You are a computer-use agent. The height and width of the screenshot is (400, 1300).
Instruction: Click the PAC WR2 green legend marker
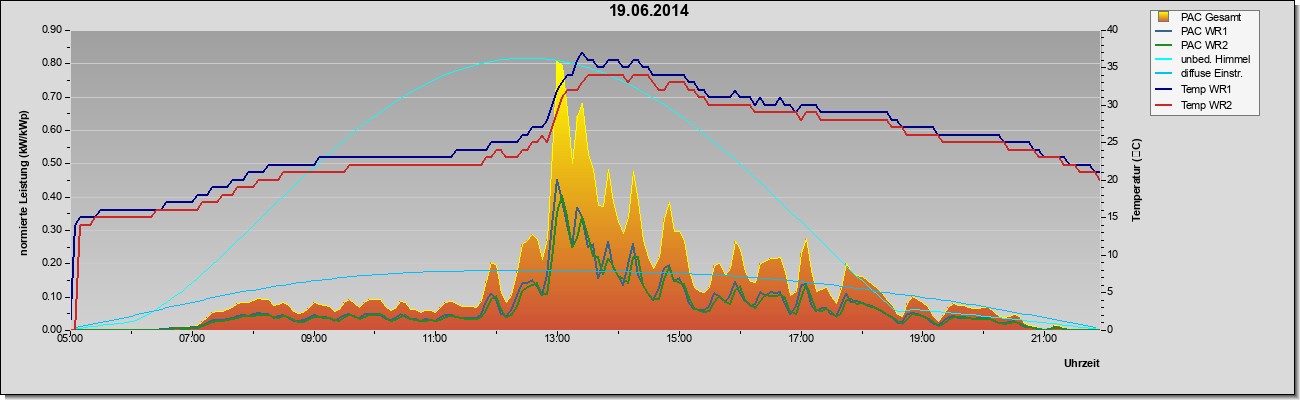pyautogui.click(x=1164, y=45)
